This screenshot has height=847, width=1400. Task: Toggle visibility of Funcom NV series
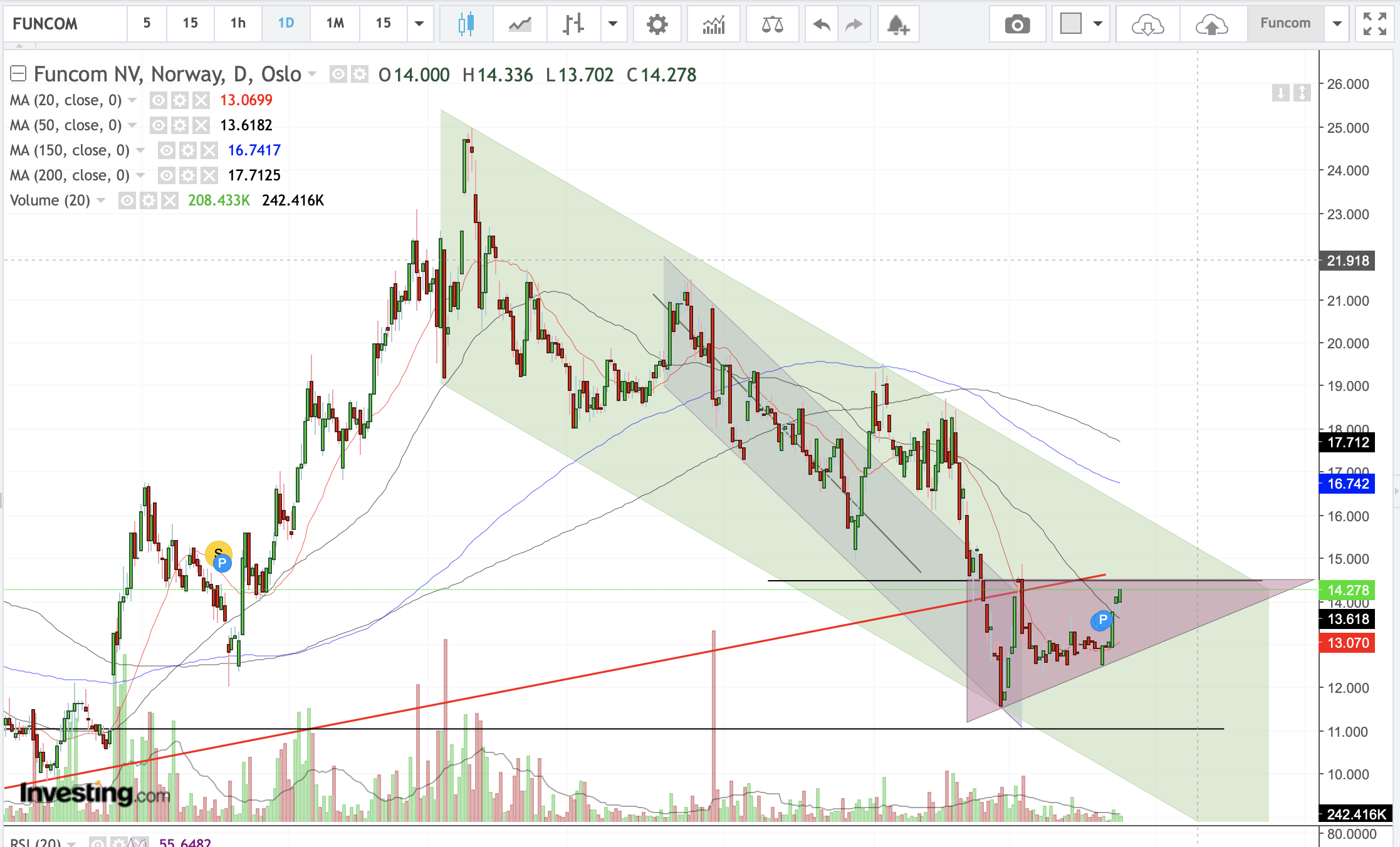pyautogui.click(x=338, y=75)
